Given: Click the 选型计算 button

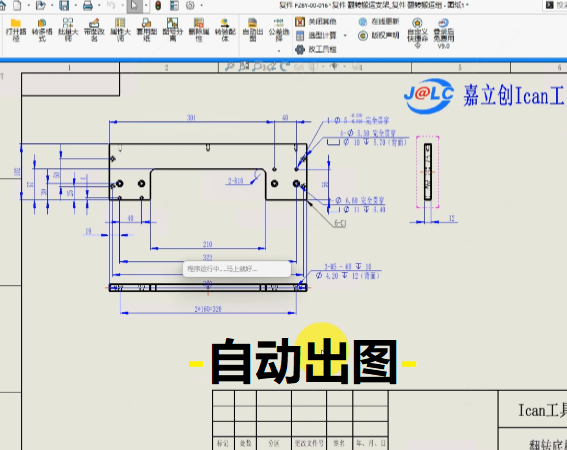Looking at the screenshot, I should (316, 35).
